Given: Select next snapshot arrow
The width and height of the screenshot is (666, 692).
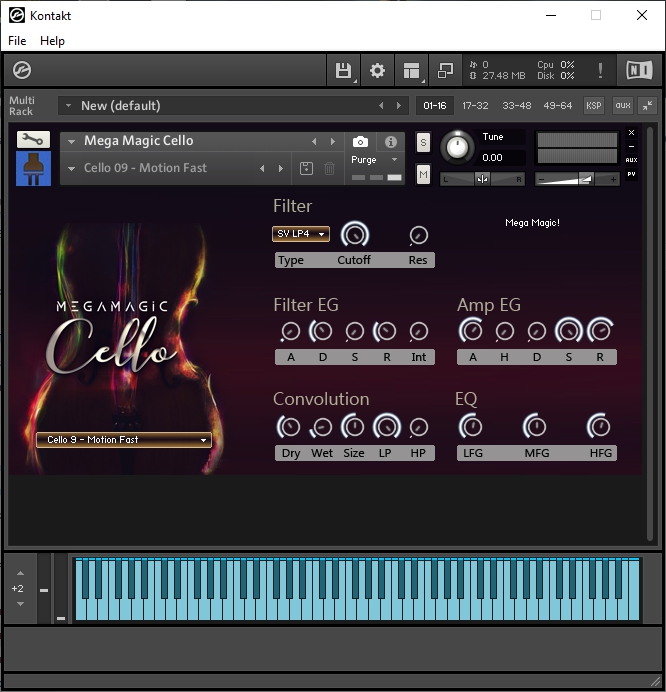Looking at the screenshot, I should click(x=281, y=169).
